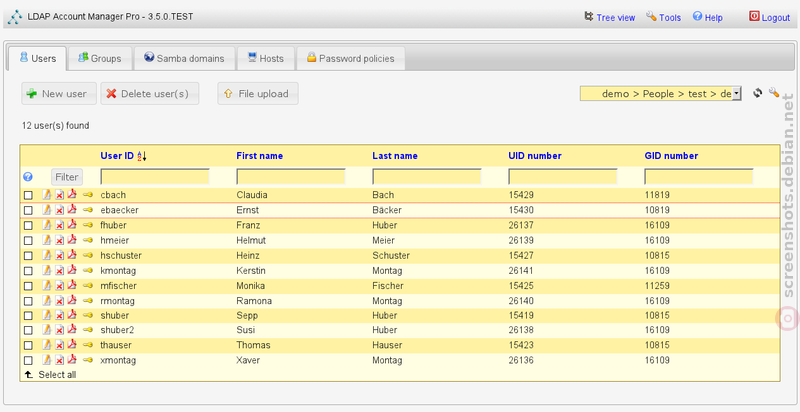
Task: Open the Hosts tab
Action: (266, 58)
